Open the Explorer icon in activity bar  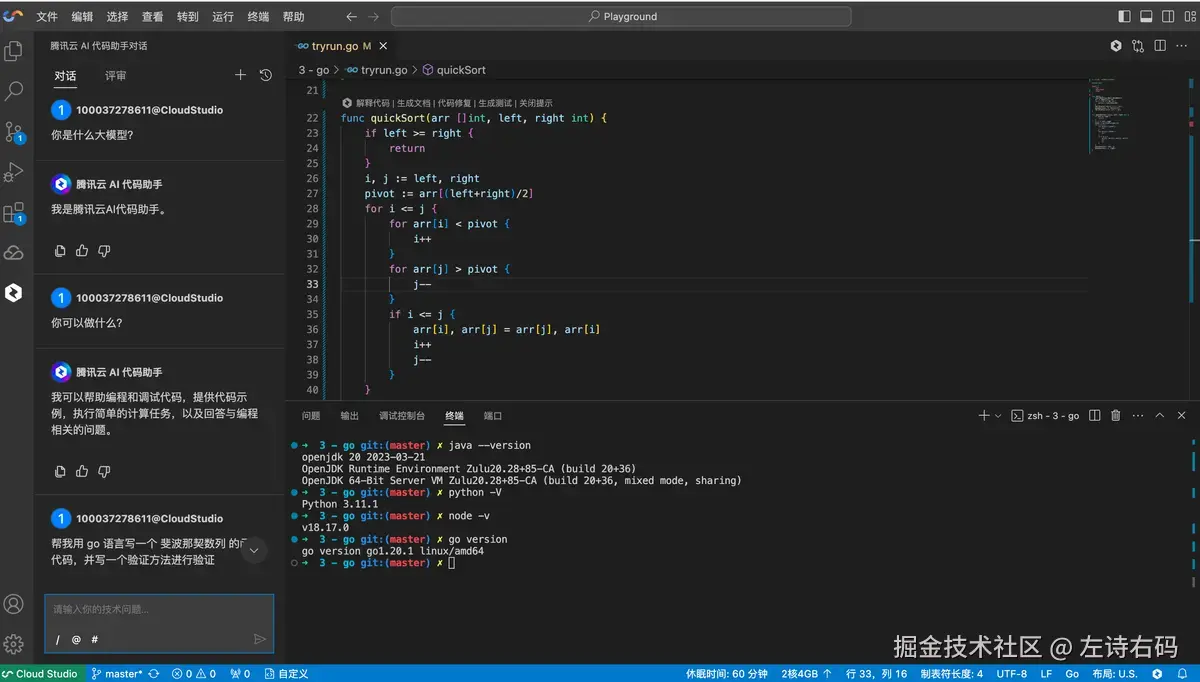pos(14,51)
